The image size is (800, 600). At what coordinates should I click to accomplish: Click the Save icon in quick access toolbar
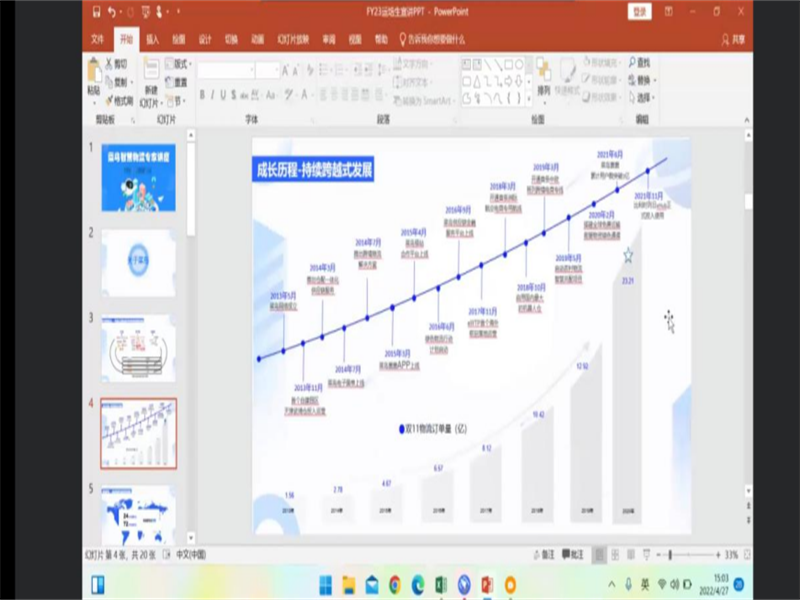(95, 12)
